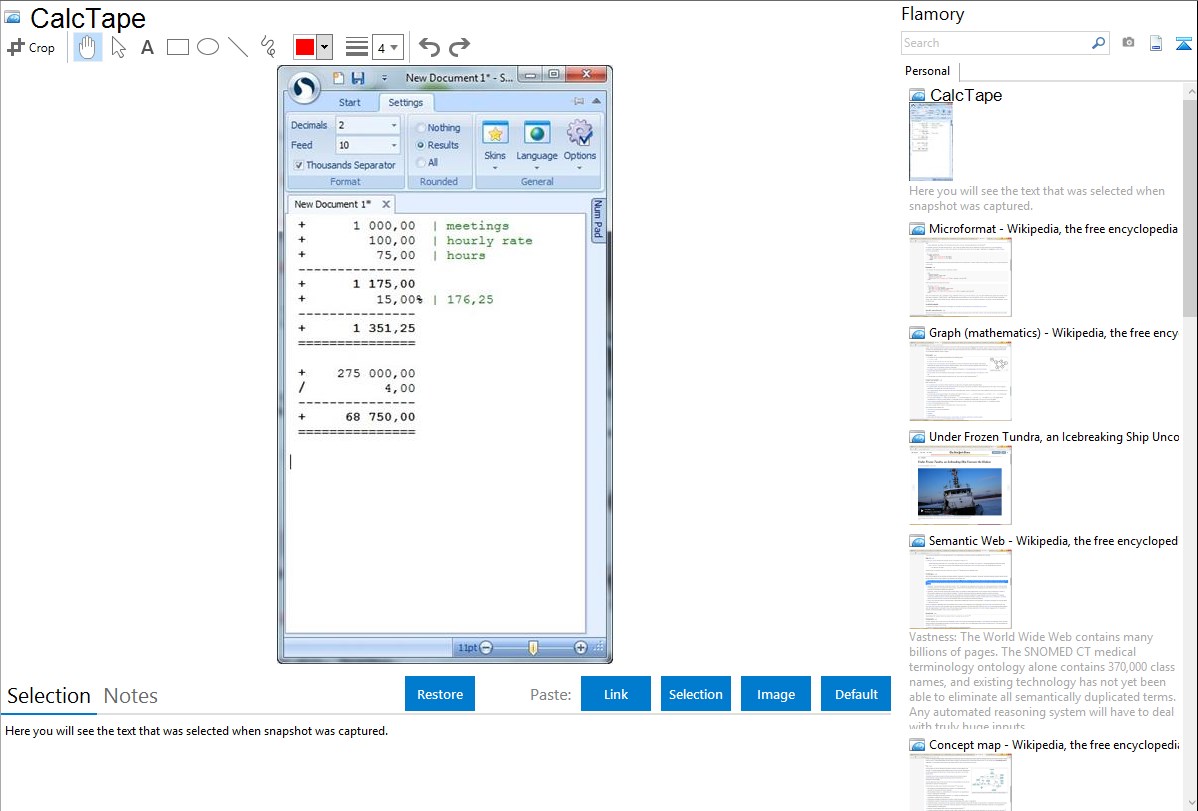Click the font size zoom slider handle

[533, 647]
